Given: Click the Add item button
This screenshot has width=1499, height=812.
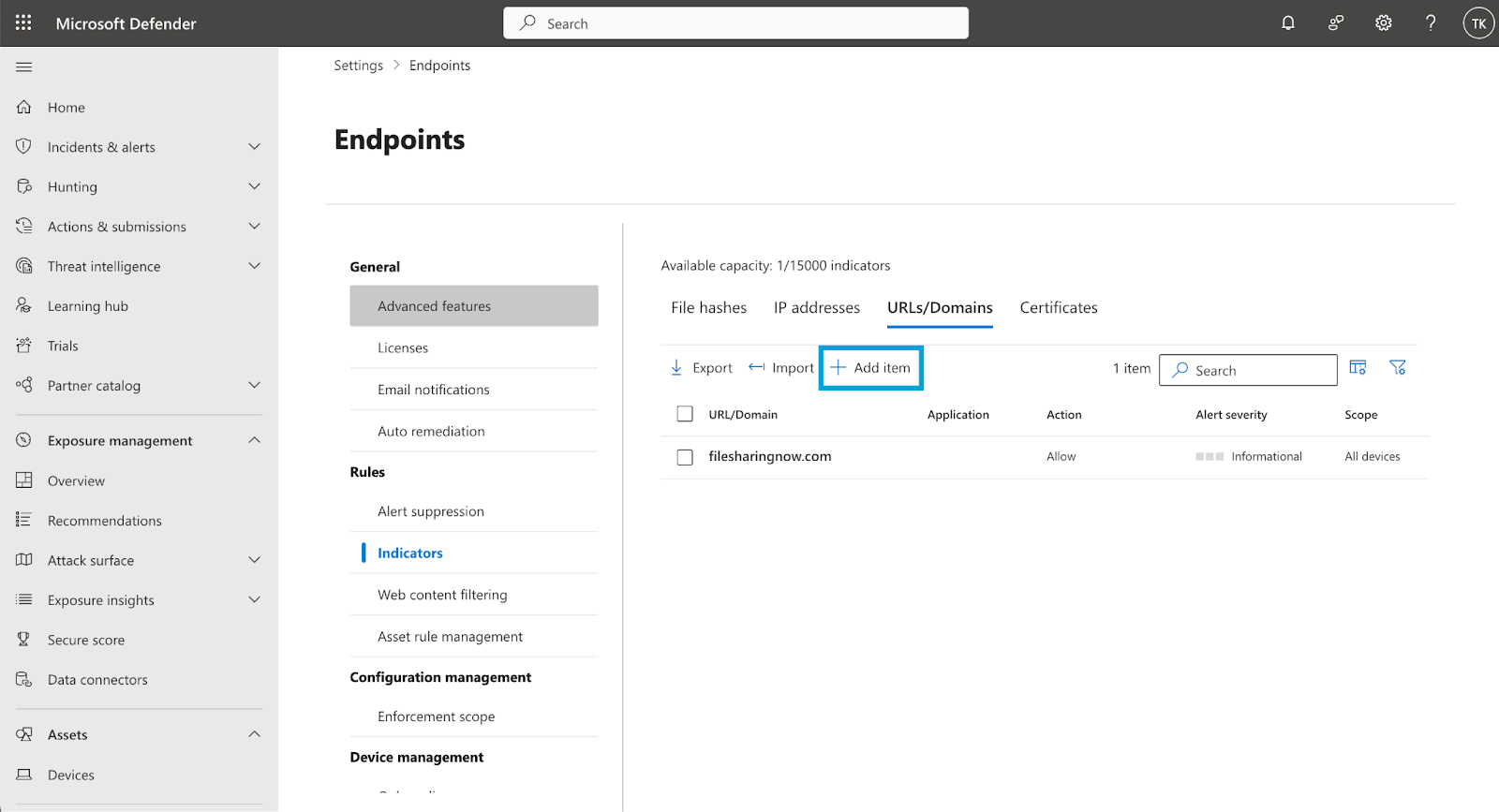Looking at the screenshot, I should pos(870,368).
